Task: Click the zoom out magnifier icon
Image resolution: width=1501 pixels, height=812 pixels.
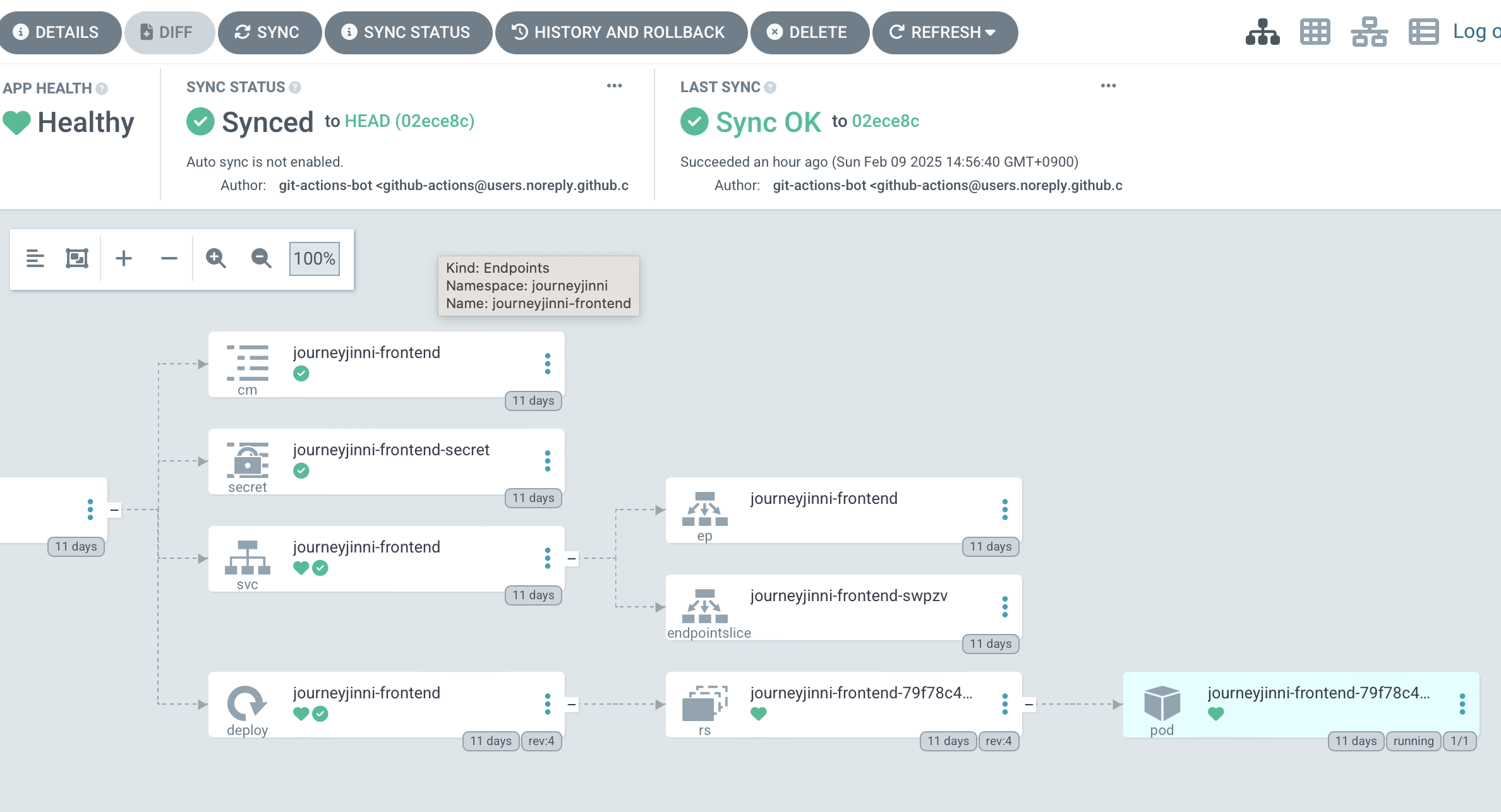Action: click(261, 258)
